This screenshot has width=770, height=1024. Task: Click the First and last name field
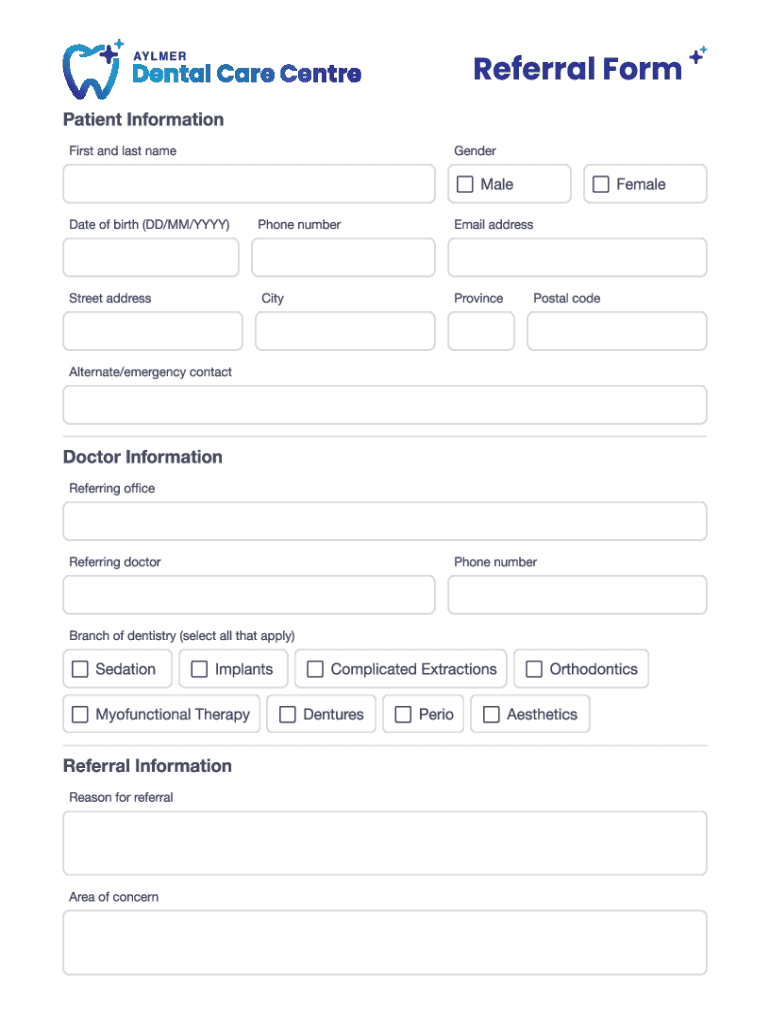[249, 184]
